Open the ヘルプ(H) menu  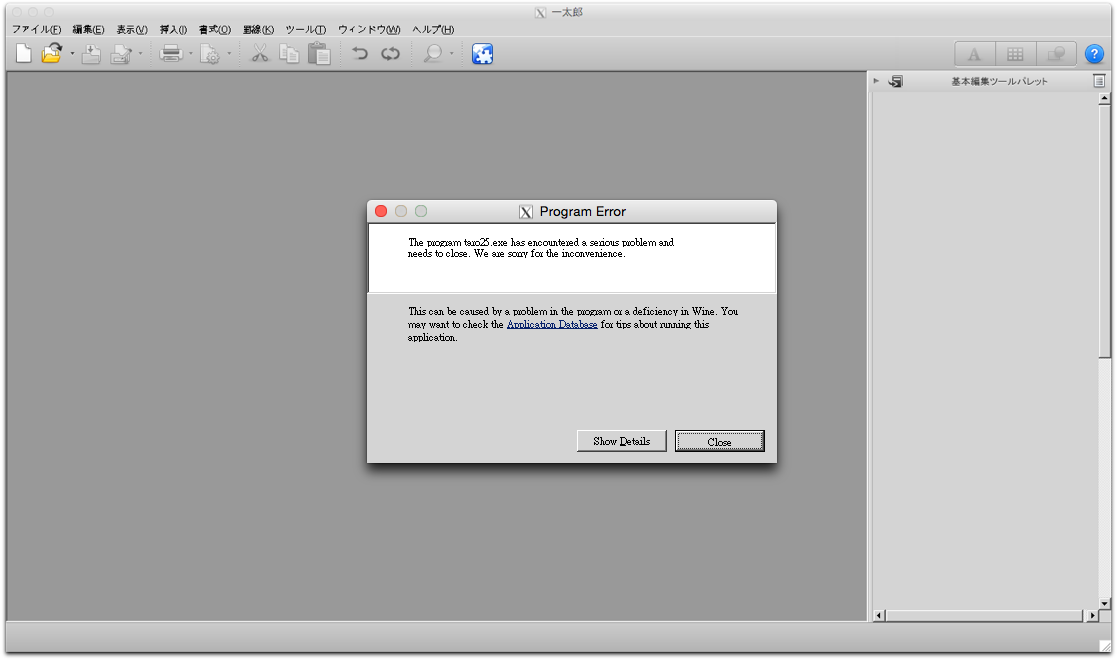click(x=433, y=29)
